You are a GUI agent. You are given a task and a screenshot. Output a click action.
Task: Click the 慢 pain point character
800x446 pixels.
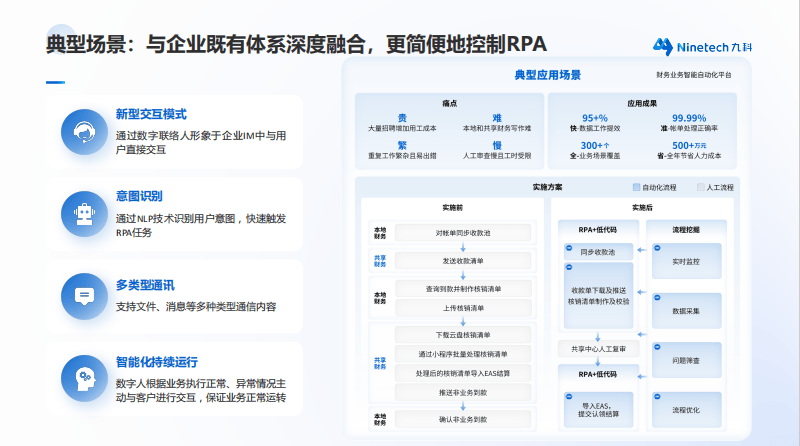click(x=497, y=145)
